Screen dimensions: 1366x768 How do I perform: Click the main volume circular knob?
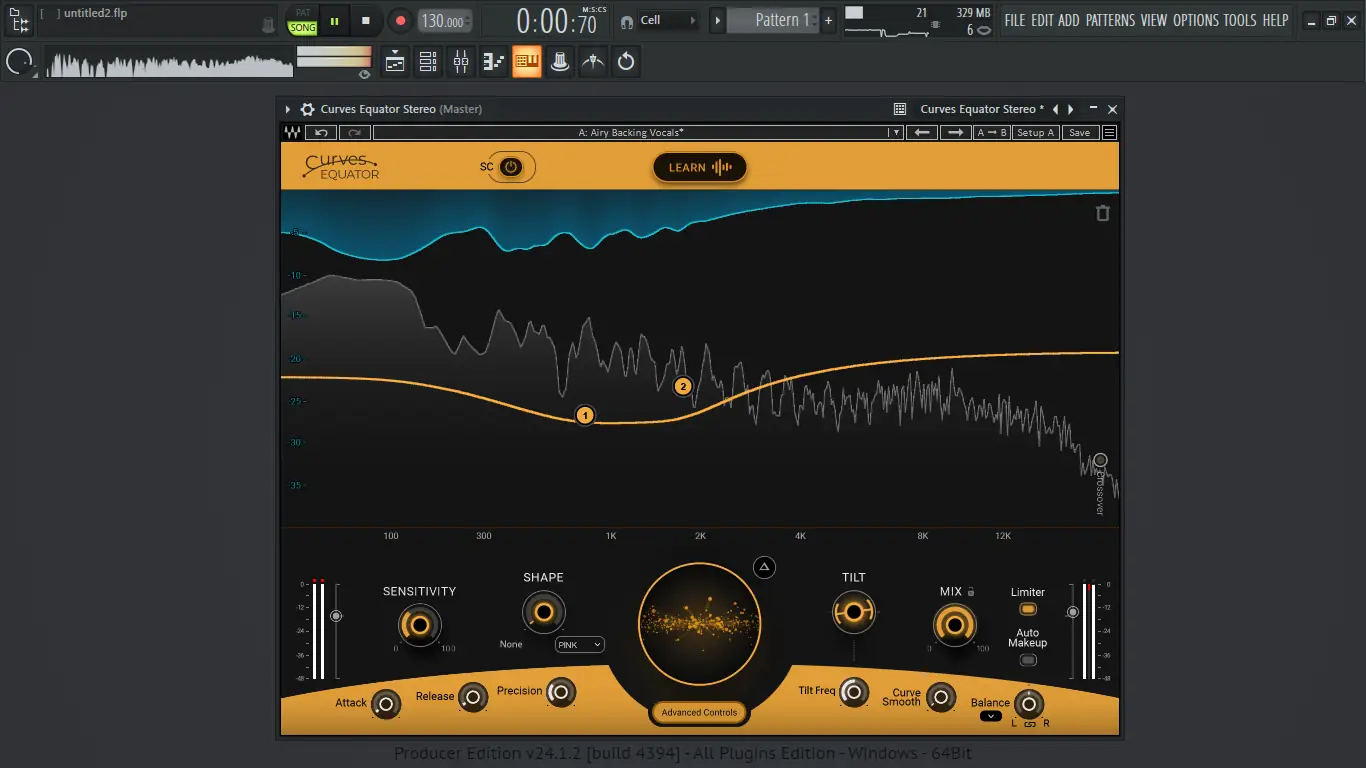19,63
